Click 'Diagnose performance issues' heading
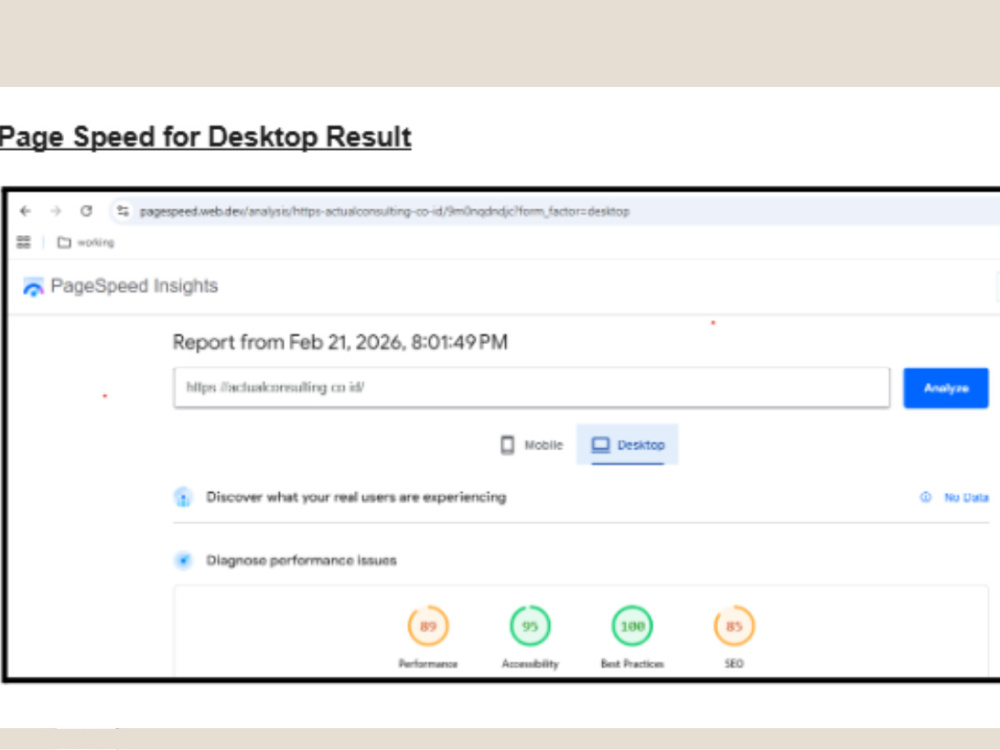Image resolution: width=1000 pixels, height=750 pixels. (x=301, y=560)
